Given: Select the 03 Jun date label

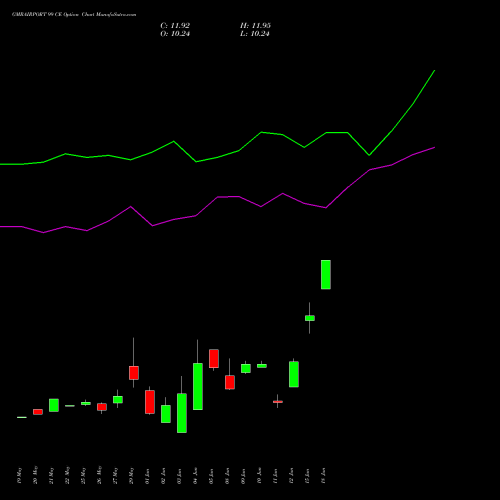Looking at the screenshot, I should (179, 476).
